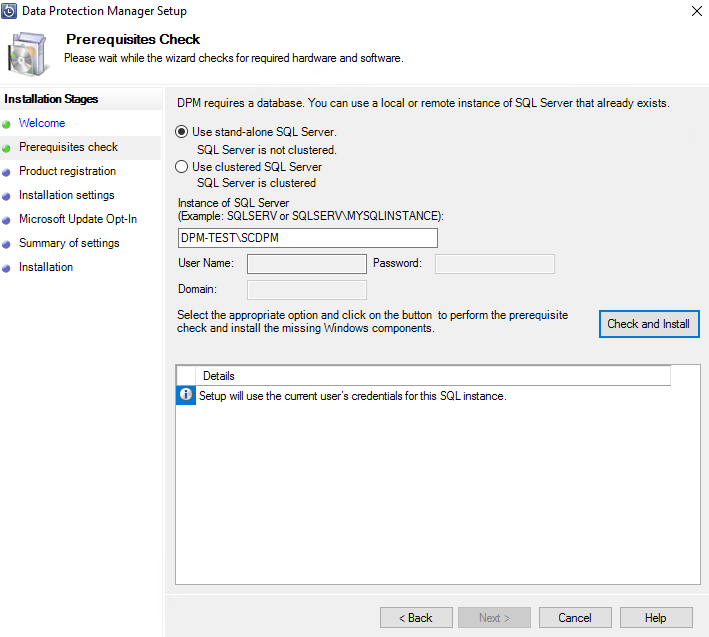Click the green bullet beside Prerequisites check
Viewport: 709px width, 637px height.
[x=6, y=148]
